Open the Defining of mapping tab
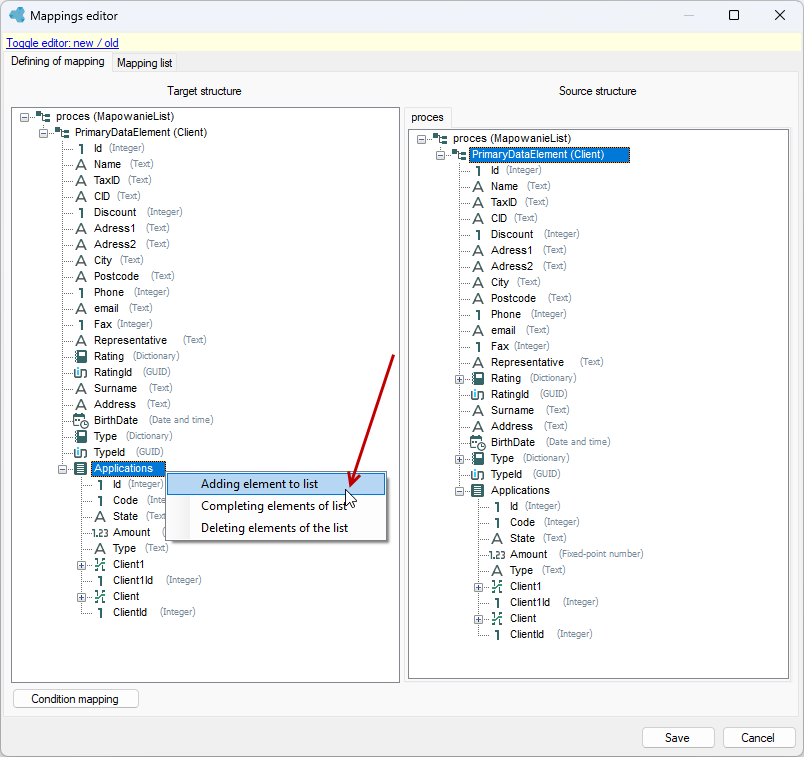 [x=58, y=62]
